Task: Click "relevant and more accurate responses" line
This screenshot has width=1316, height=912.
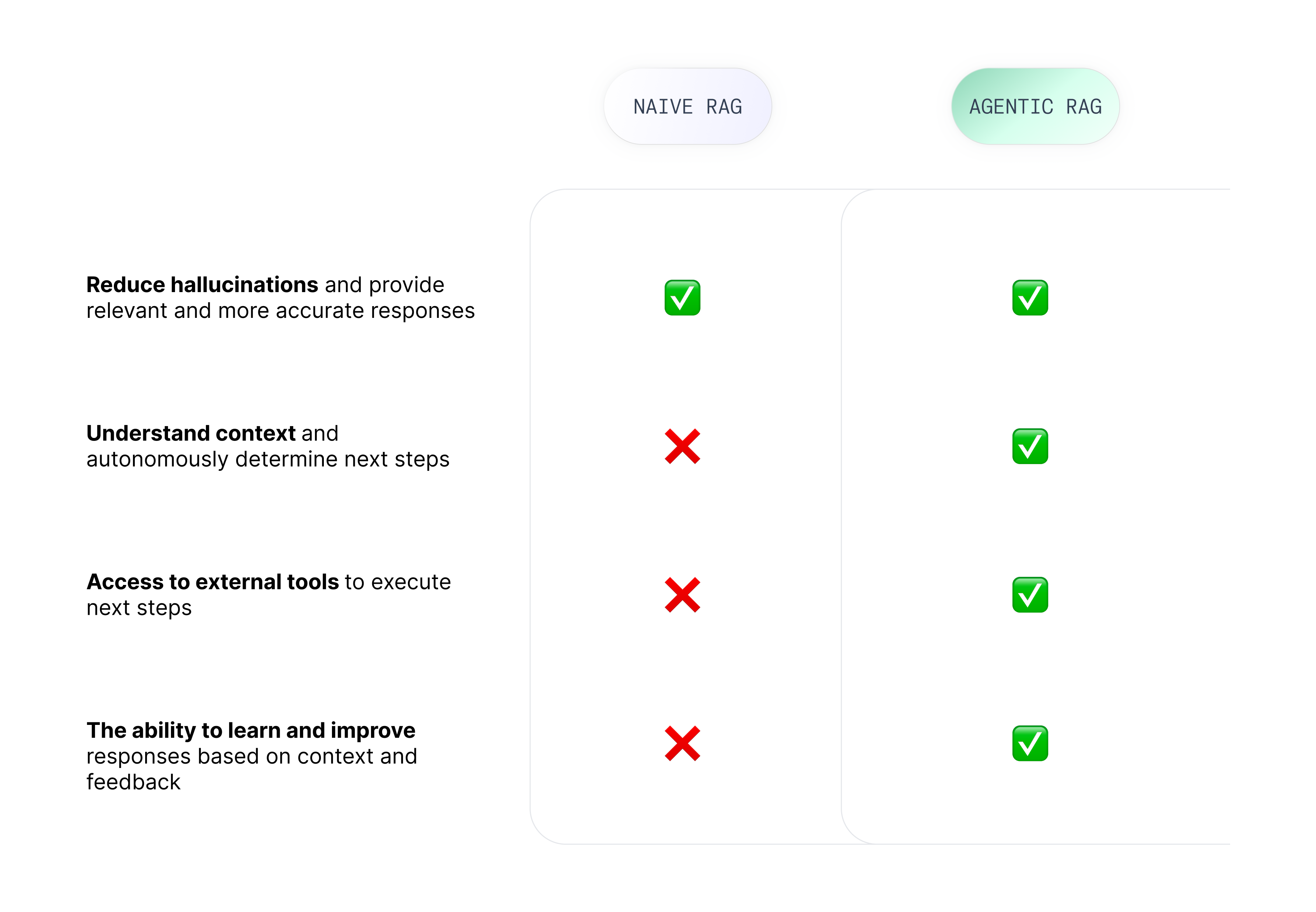Action: coord(280,311)
